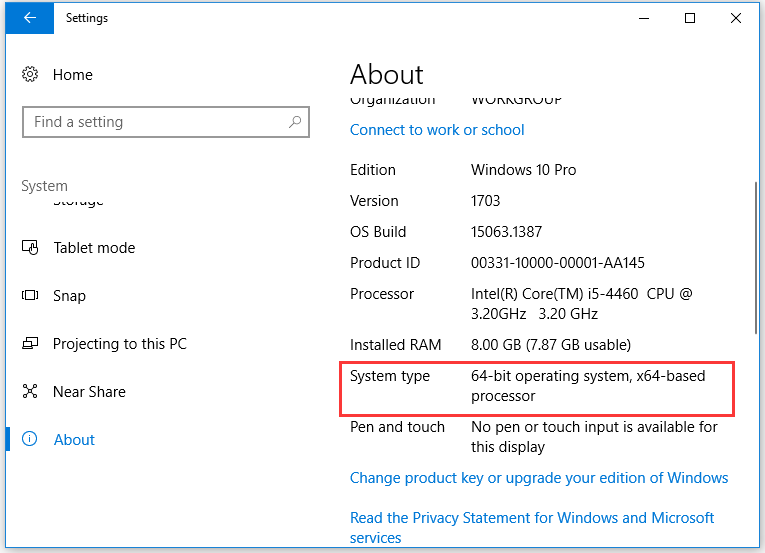Click the search magnifier icon
The image size is (765, 553).
[x=295, y=122]
